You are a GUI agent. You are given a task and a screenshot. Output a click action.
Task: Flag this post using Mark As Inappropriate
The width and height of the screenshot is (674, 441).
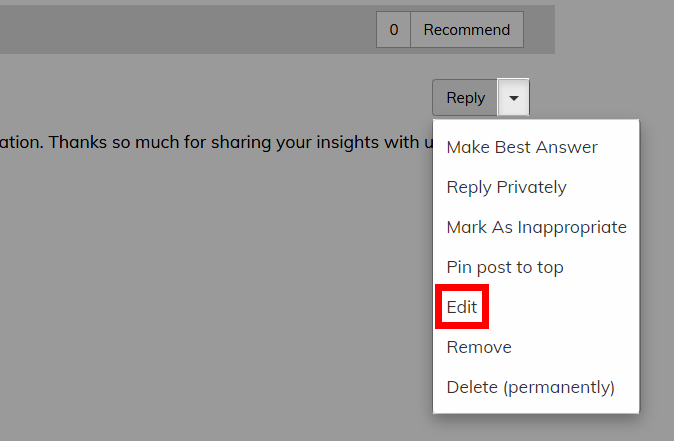536,227
